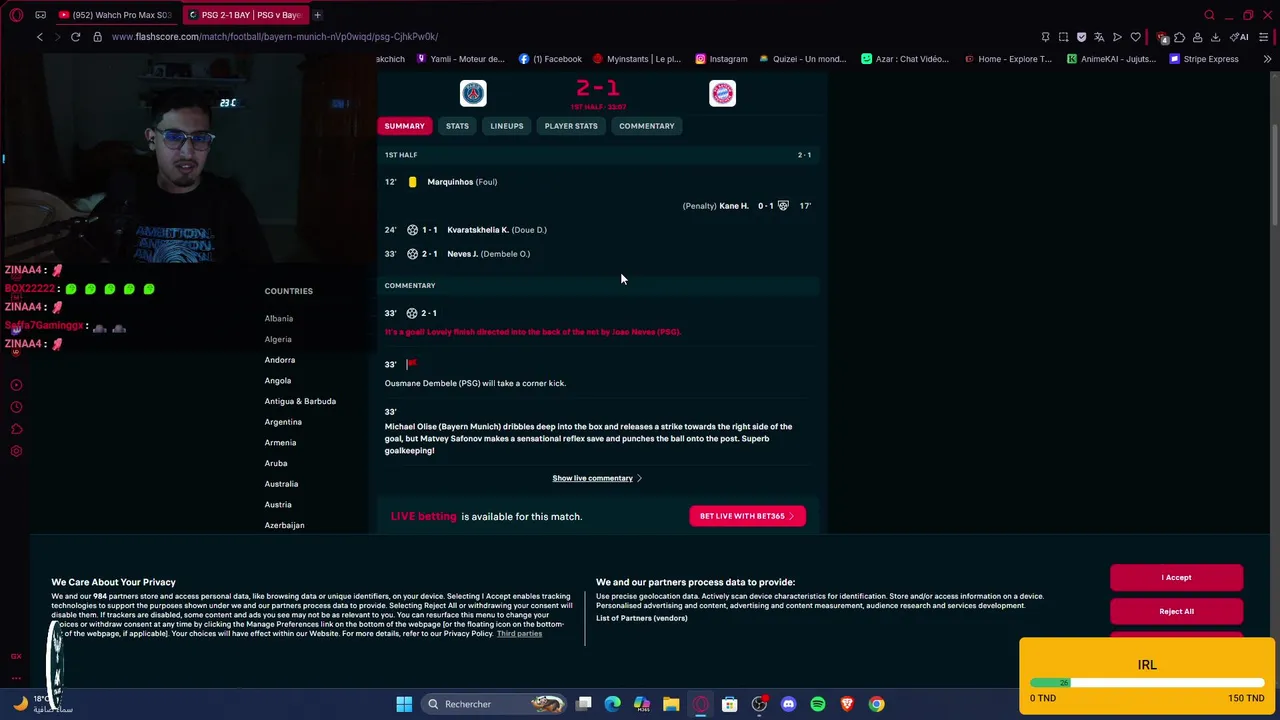Open Google Chrome from taskbar
Screen dimensions: 1280x720
pyautogui.click(x=876, y=704)
